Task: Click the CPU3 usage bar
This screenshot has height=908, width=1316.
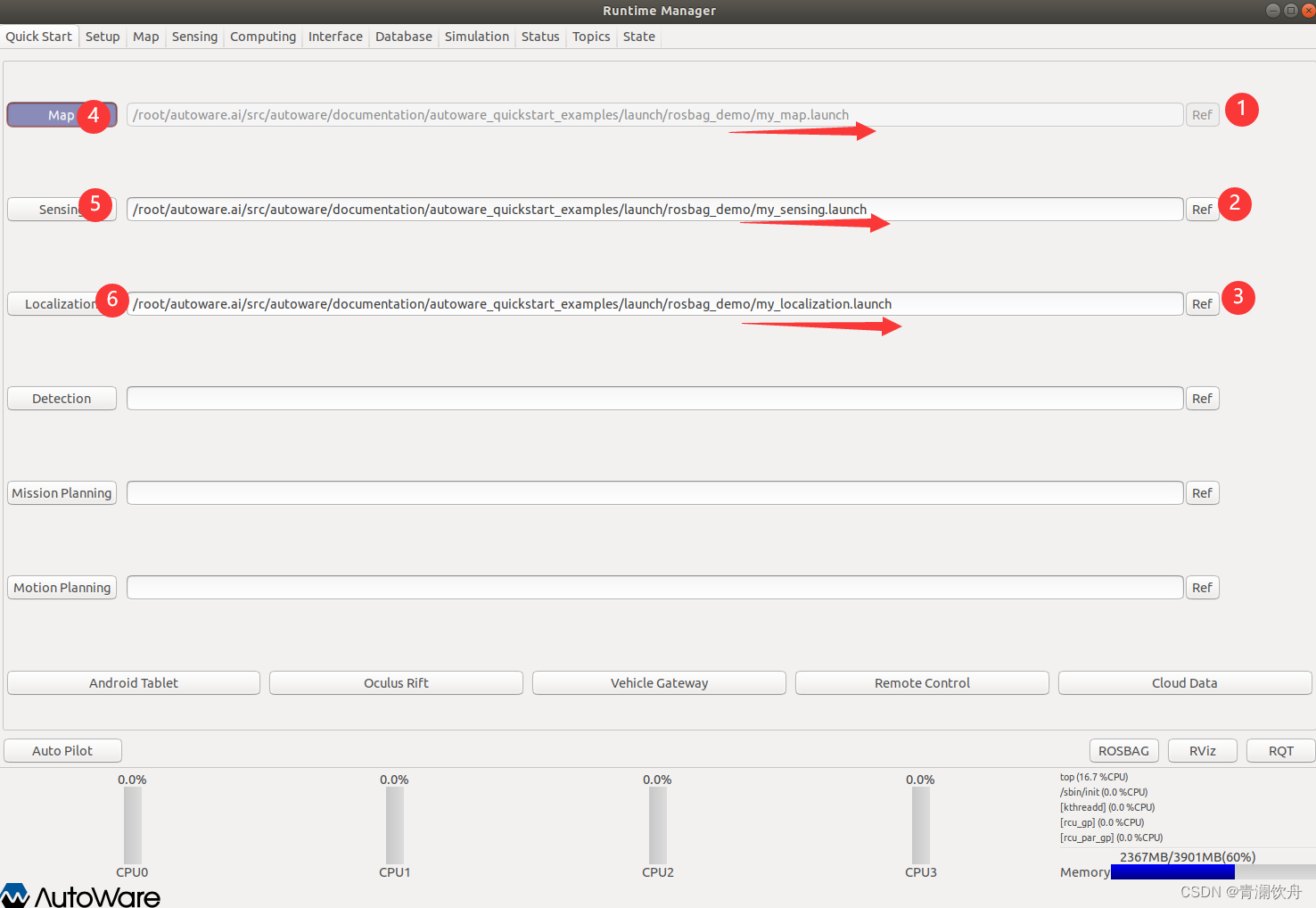Action: pyautogui.click(x=921, y=825)
